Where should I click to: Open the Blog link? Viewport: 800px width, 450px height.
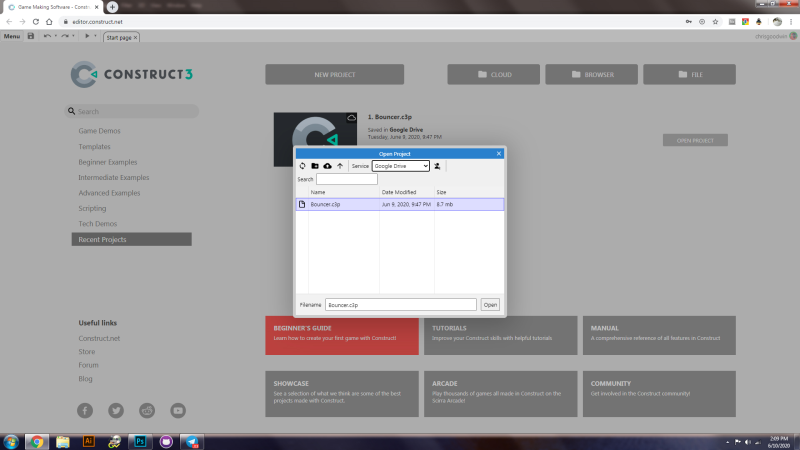coord(85,379)
